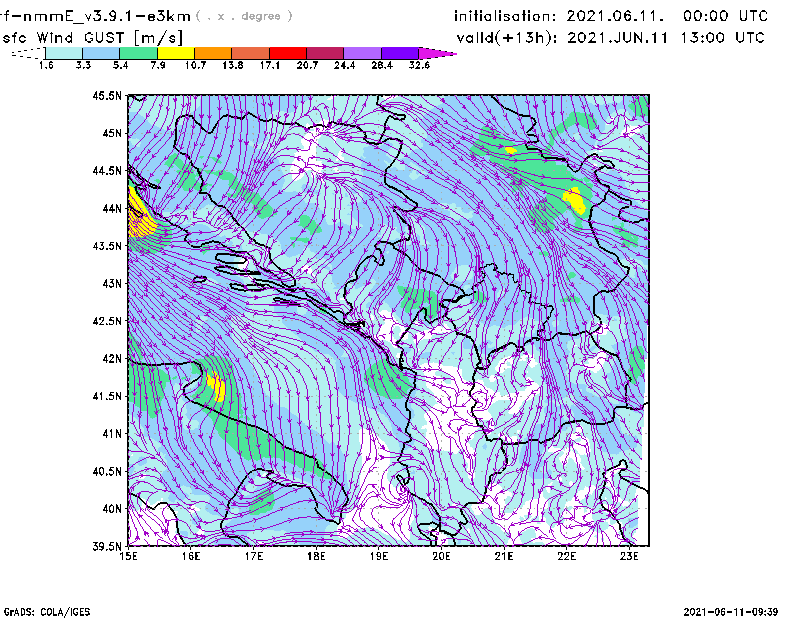Click the '2021-06-11-09:39' timestamp
The image size is (800, 618).
731,612
